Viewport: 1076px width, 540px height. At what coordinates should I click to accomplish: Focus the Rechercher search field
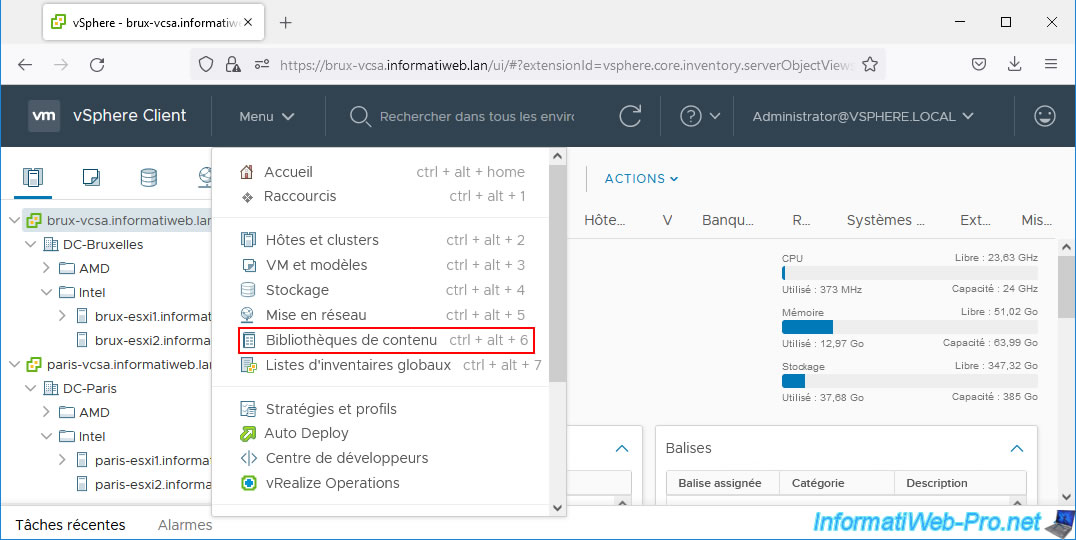pyautogui.click(x=477, y=117)
